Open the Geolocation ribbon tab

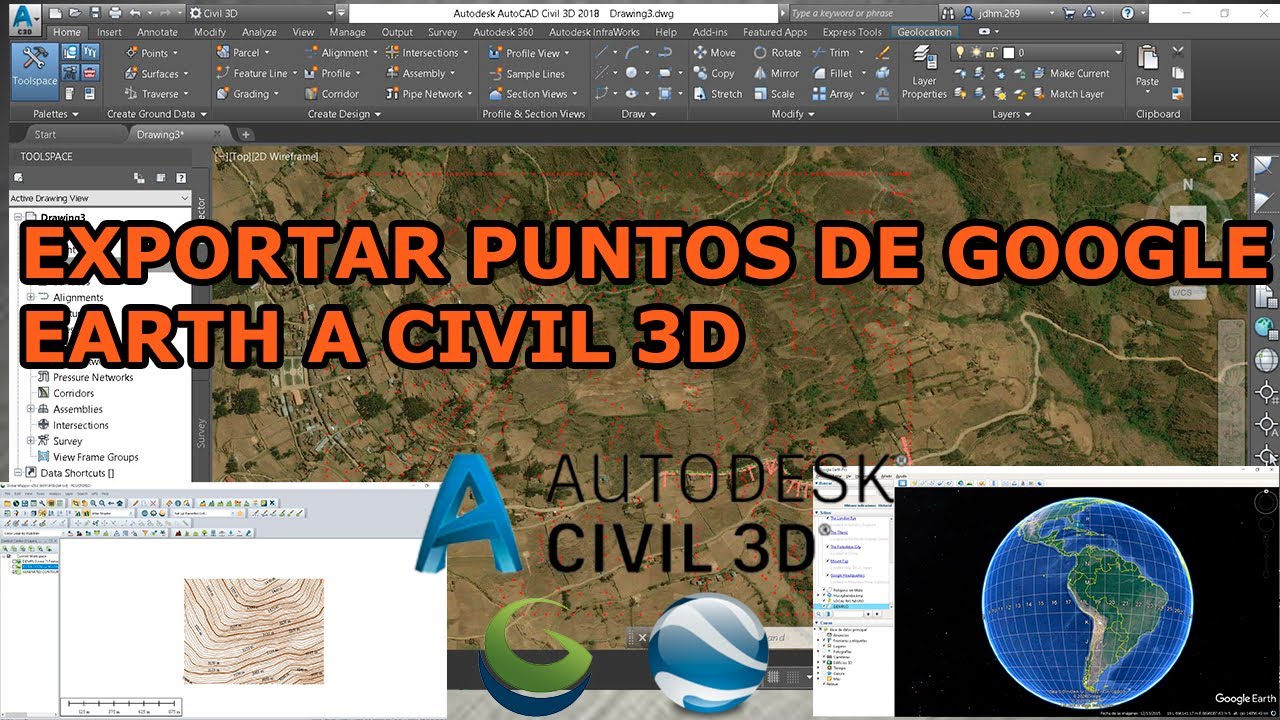(925, 32)
